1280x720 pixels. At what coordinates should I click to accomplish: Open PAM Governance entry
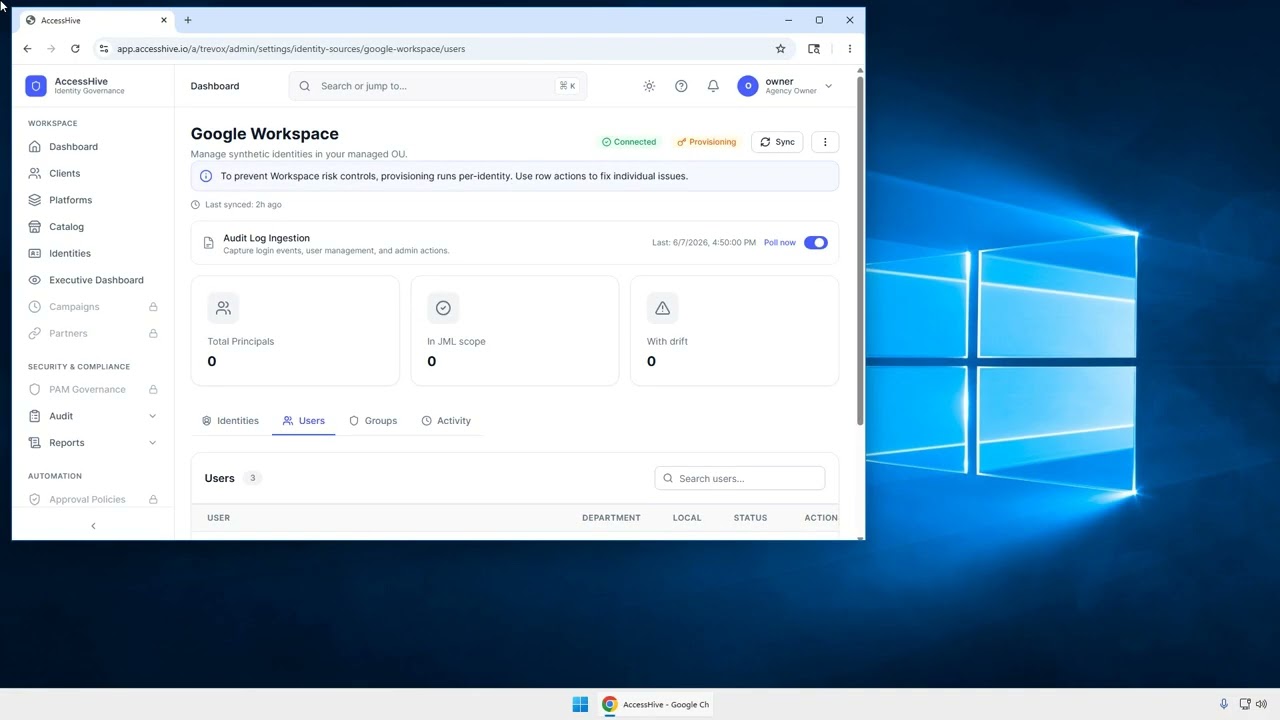(x=92, y=389)
